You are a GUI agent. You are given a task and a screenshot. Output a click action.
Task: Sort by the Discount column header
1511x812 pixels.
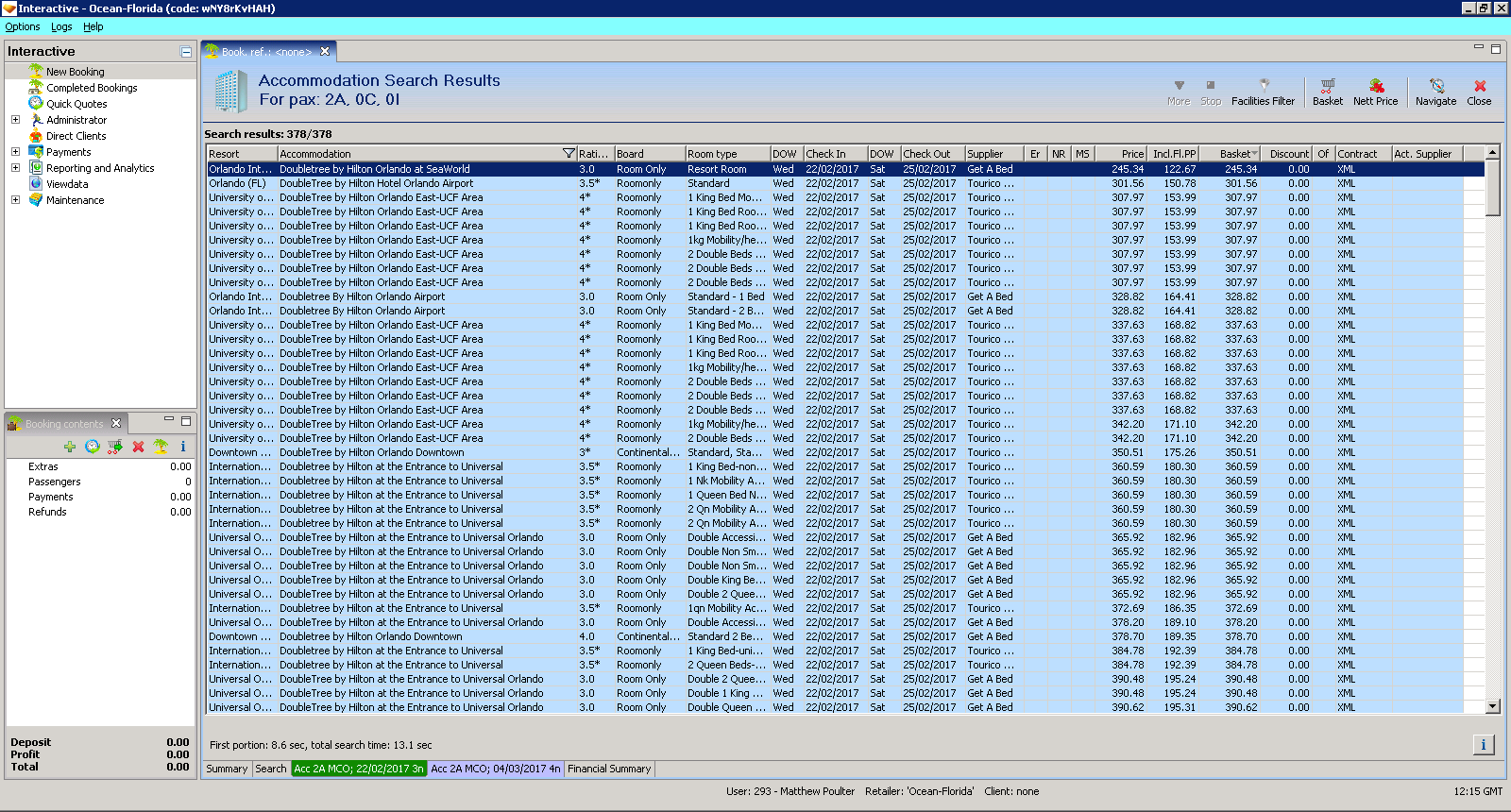(x=1288, y=154)
